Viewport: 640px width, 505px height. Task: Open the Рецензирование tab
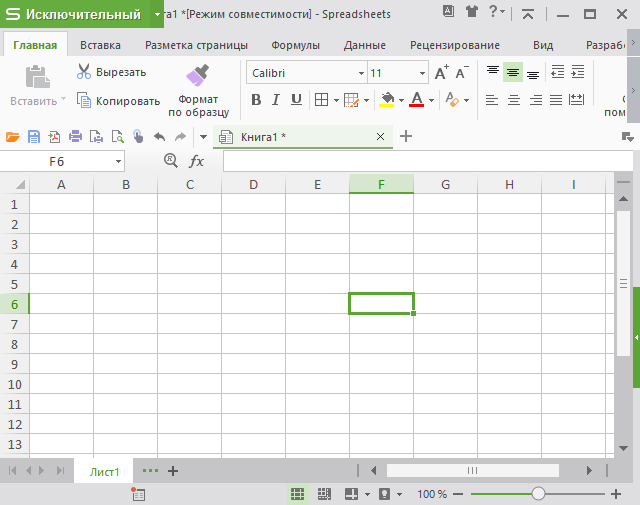(455, 45)
